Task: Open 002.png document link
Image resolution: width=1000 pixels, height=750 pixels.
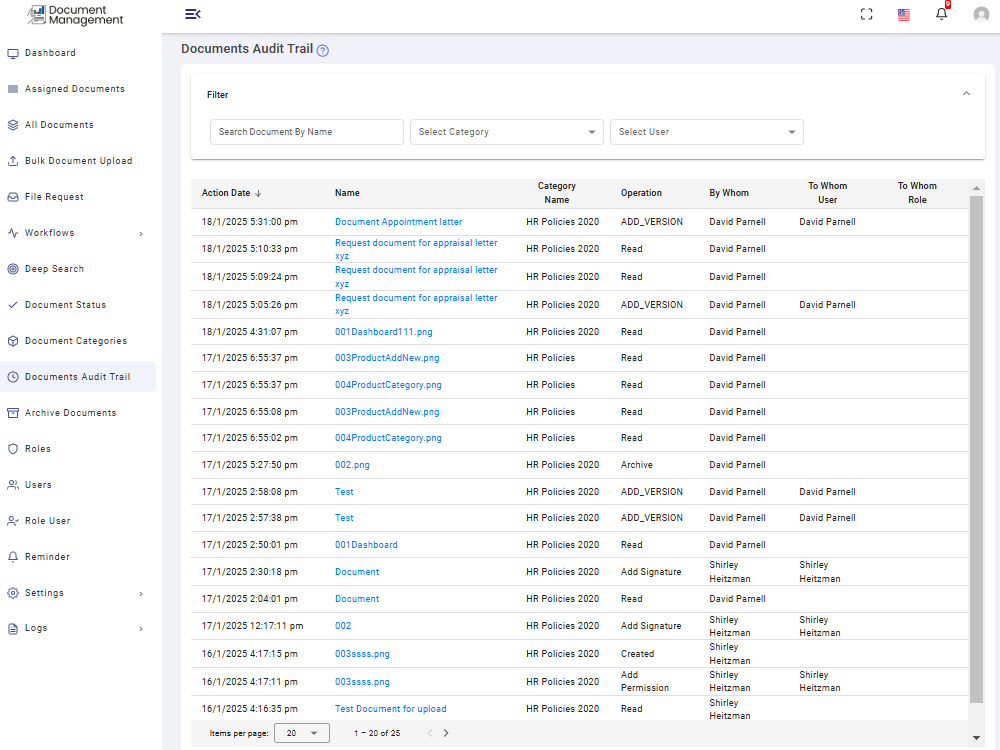Action: click(352, 465)
